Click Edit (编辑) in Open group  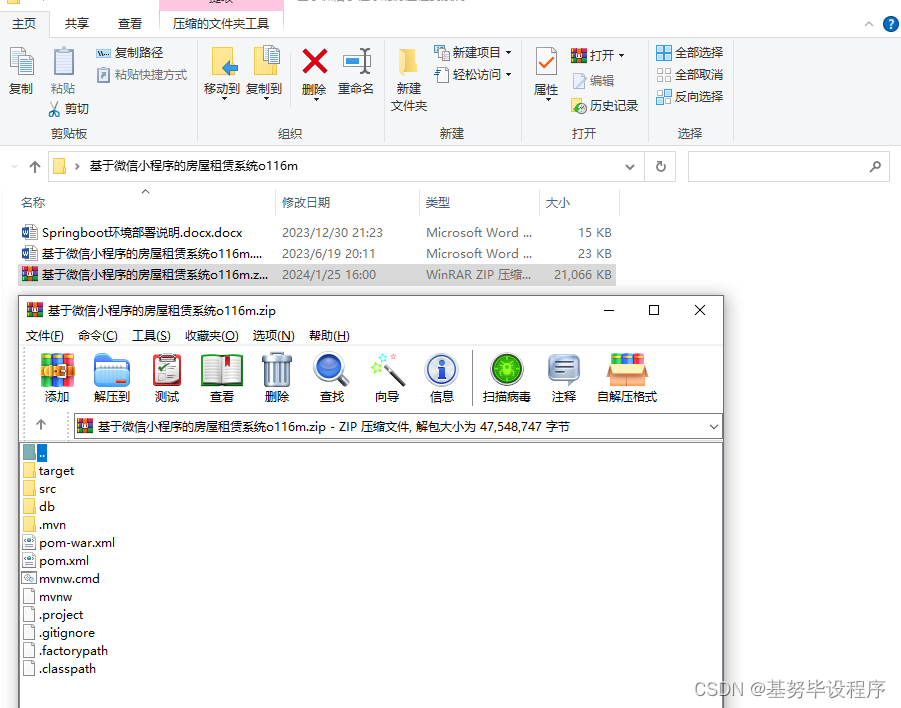tap(593, 80)
